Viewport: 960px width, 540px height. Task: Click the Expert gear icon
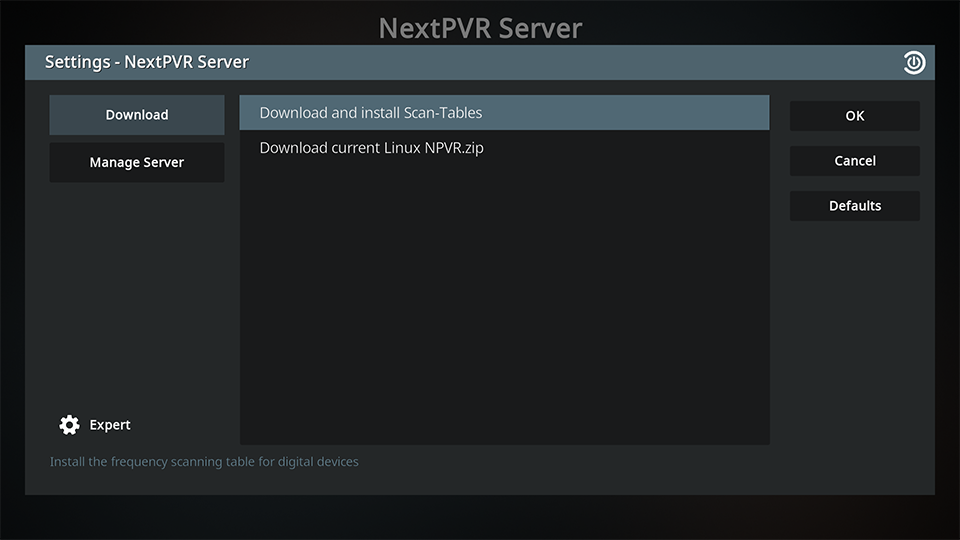[69, 425]
